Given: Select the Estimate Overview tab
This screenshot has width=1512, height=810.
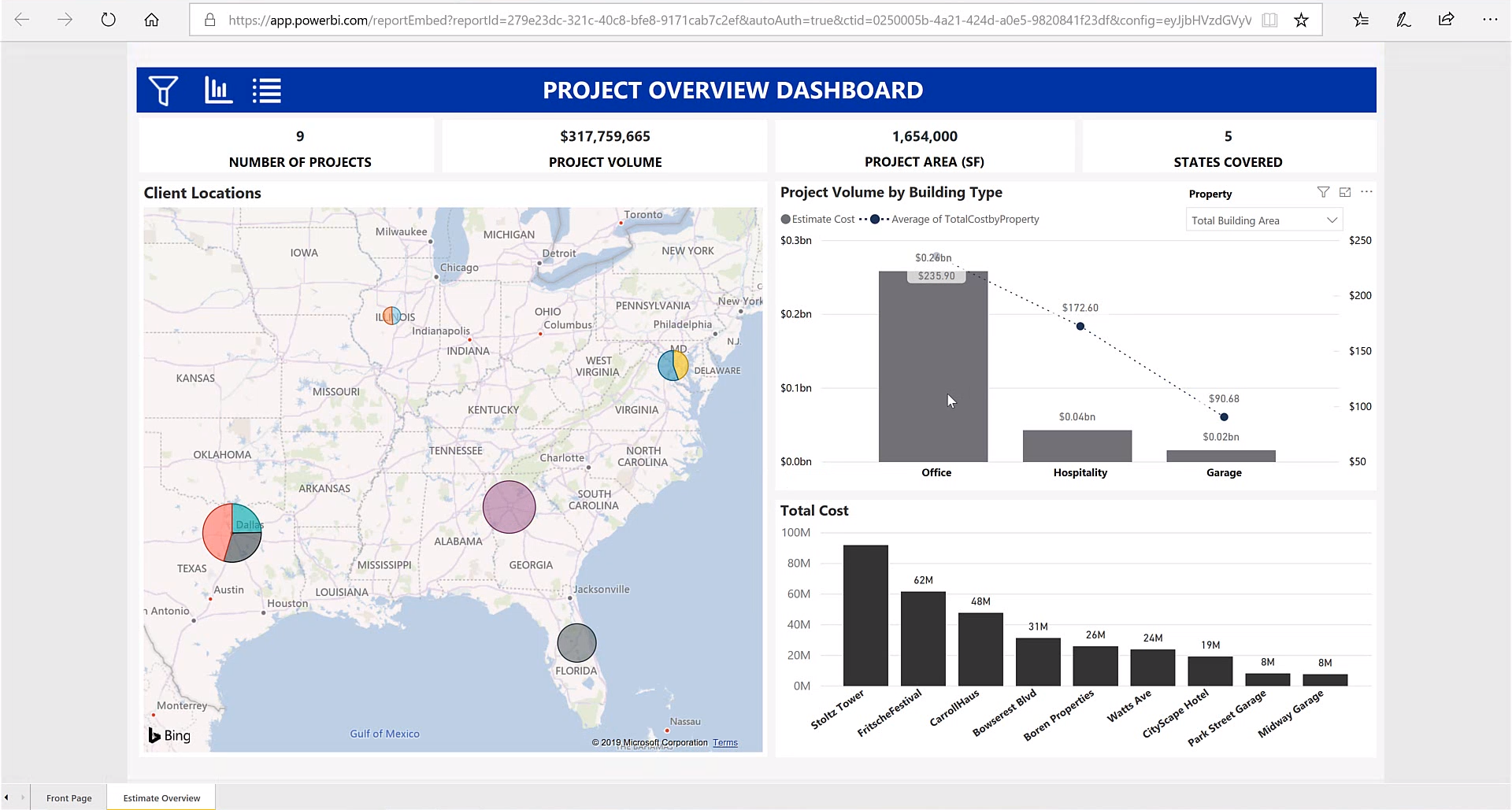Looking at the screenshot, I should pos(161,797).
